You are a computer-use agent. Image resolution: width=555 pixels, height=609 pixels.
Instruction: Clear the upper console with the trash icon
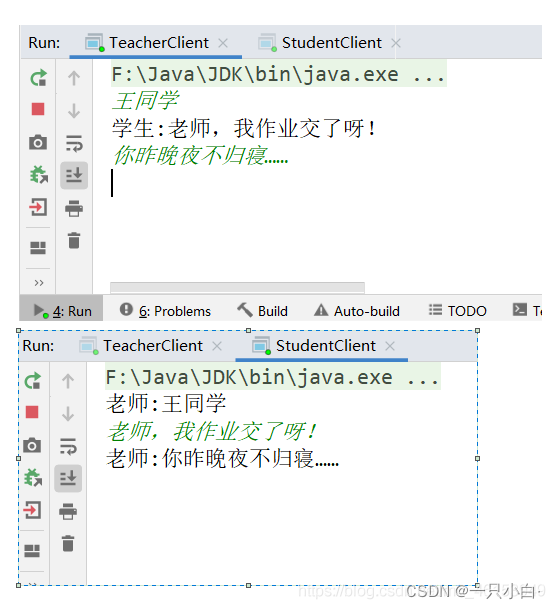(x=74, y=240)
